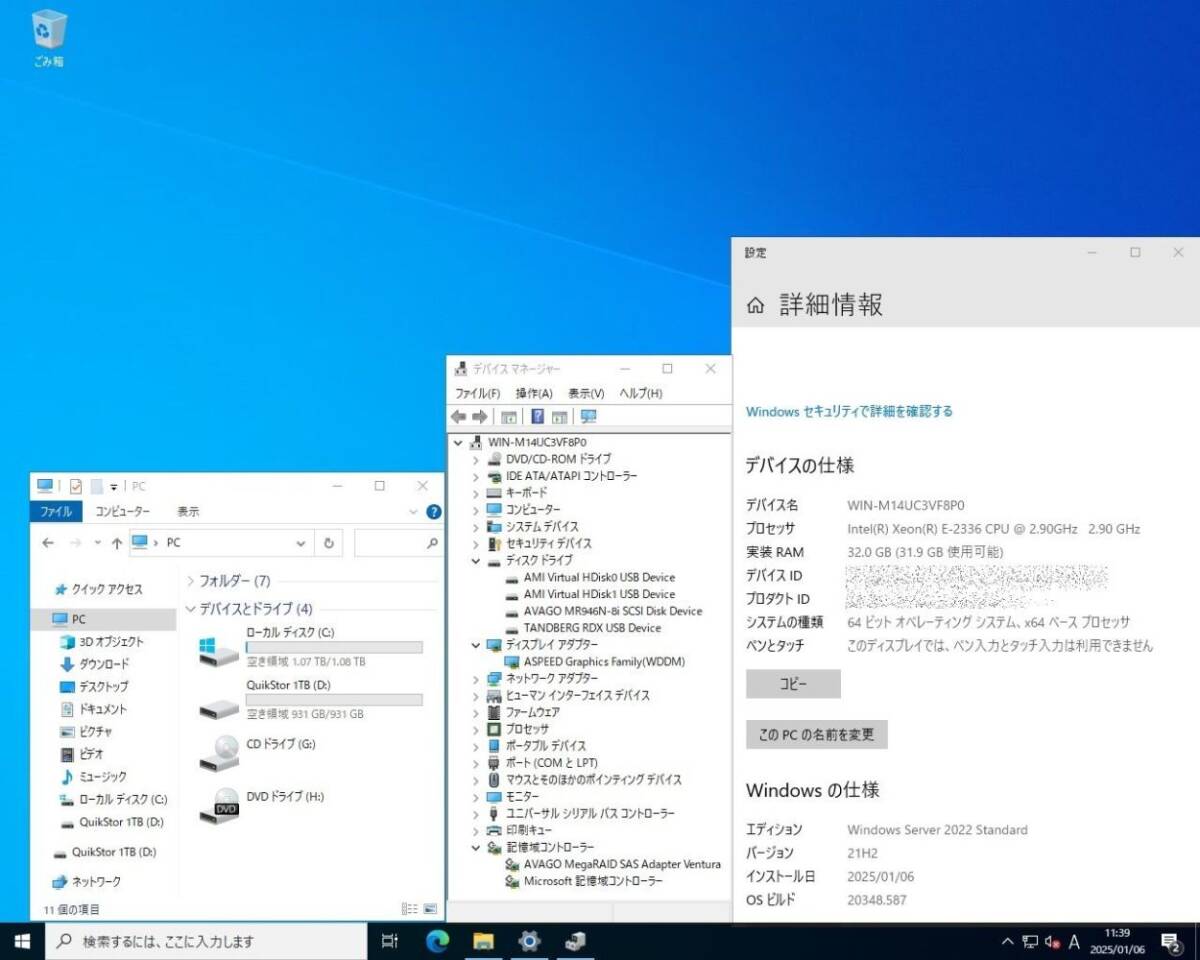The image size is (1200, 960).
Task: Open ヘルプ(H) menu in Device Manager
Action: (640, 393)
